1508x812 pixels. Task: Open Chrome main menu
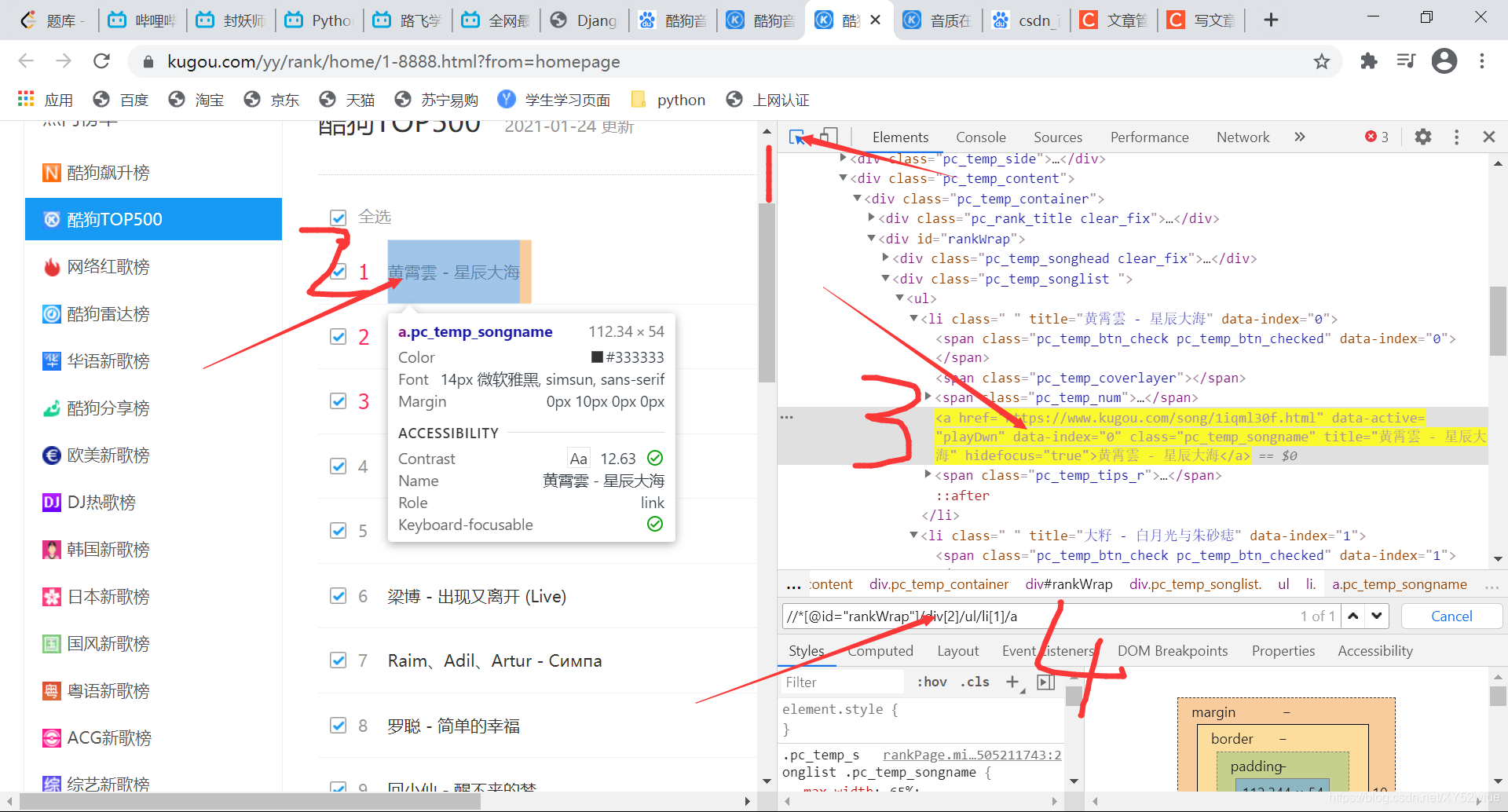1482,61
